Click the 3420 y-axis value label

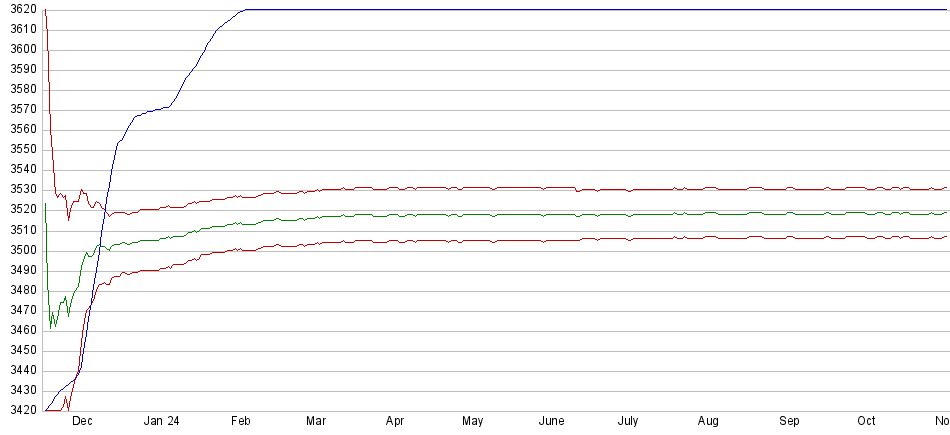22,410
